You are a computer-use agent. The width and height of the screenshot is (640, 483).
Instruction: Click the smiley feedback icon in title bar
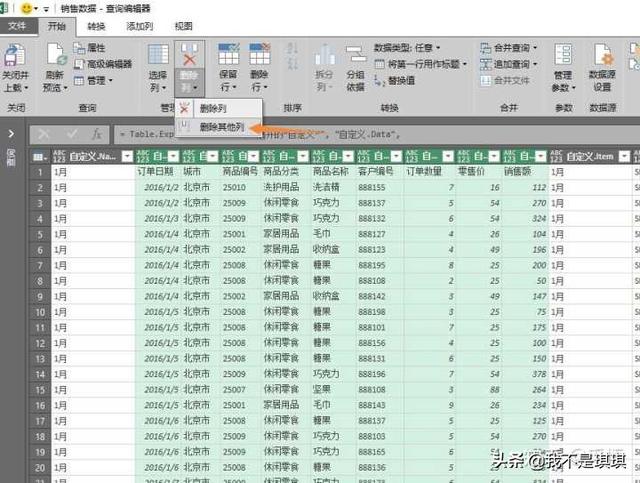[x=27, y=8]
